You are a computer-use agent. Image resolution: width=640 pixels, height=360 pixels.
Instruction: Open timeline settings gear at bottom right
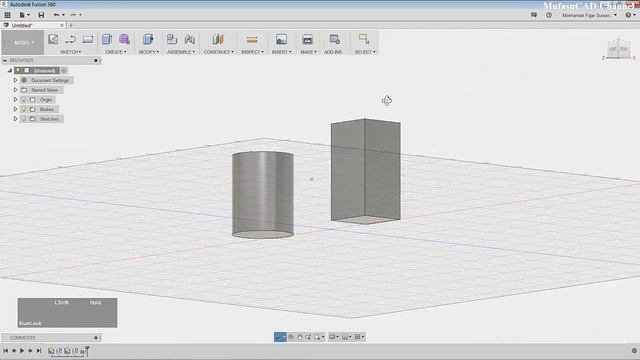(x=634, y=351)
